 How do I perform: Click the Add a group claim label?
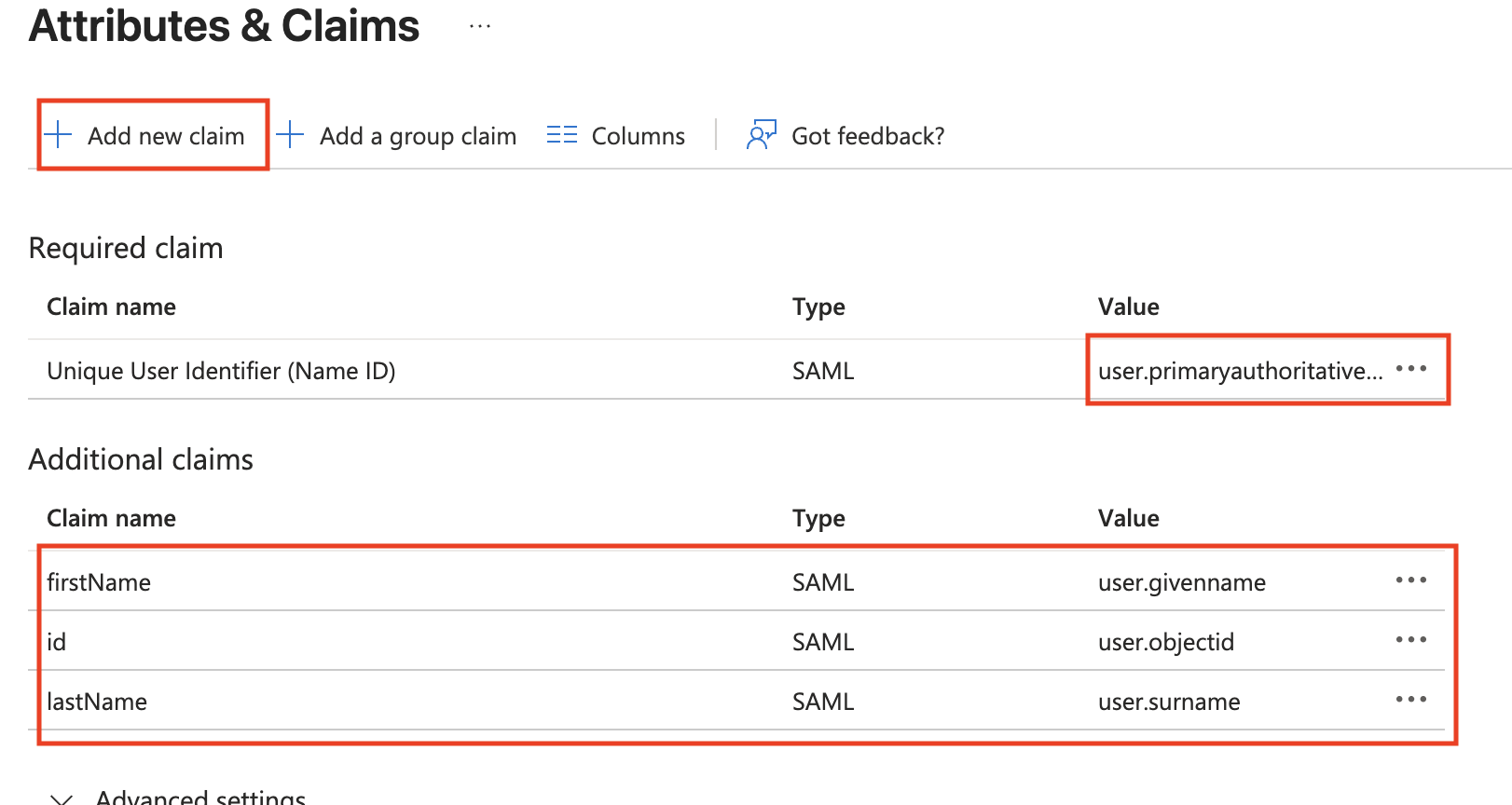(418, 136)
